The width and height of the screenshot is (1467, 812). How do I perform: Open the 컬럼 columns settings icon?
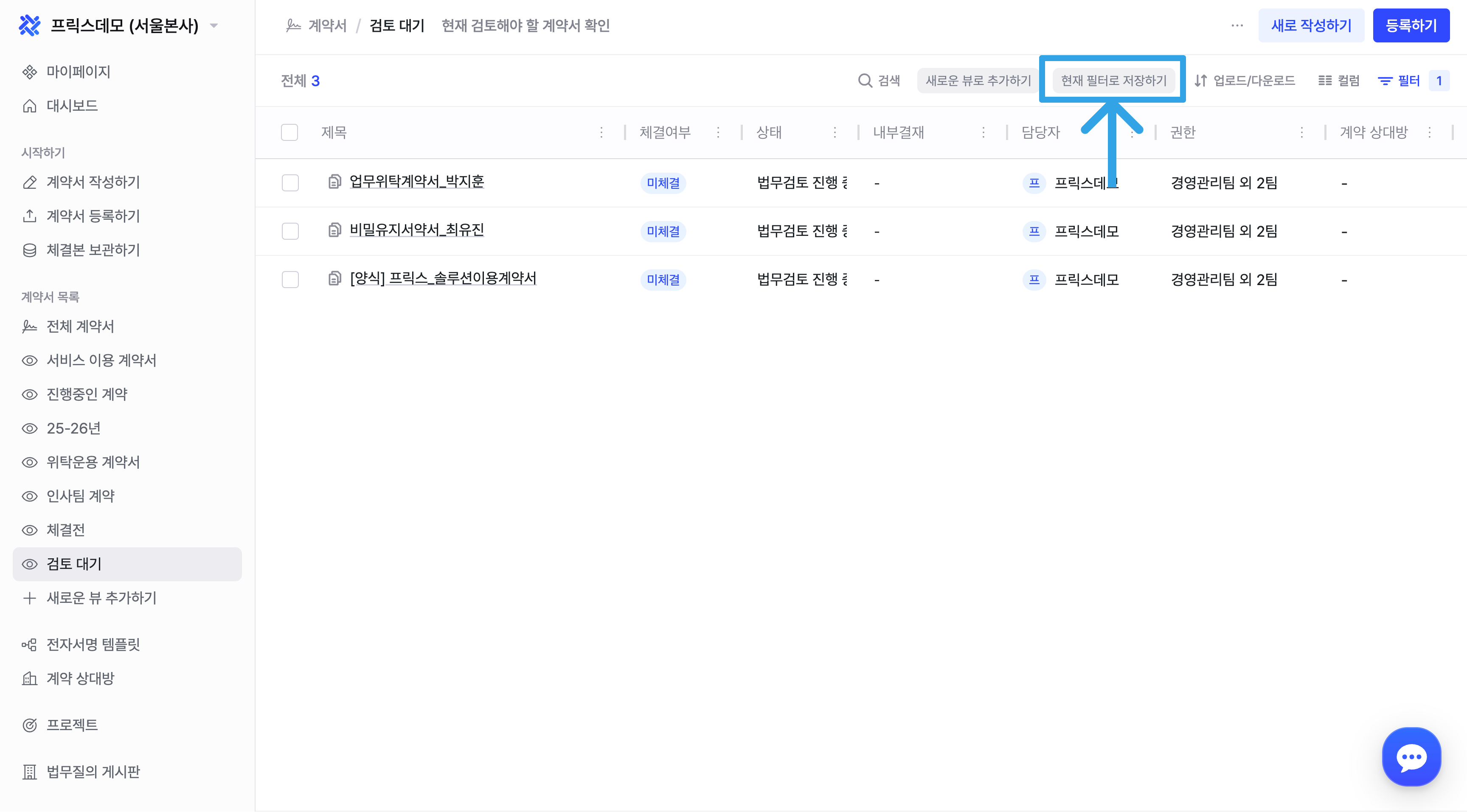(1325, 81)
